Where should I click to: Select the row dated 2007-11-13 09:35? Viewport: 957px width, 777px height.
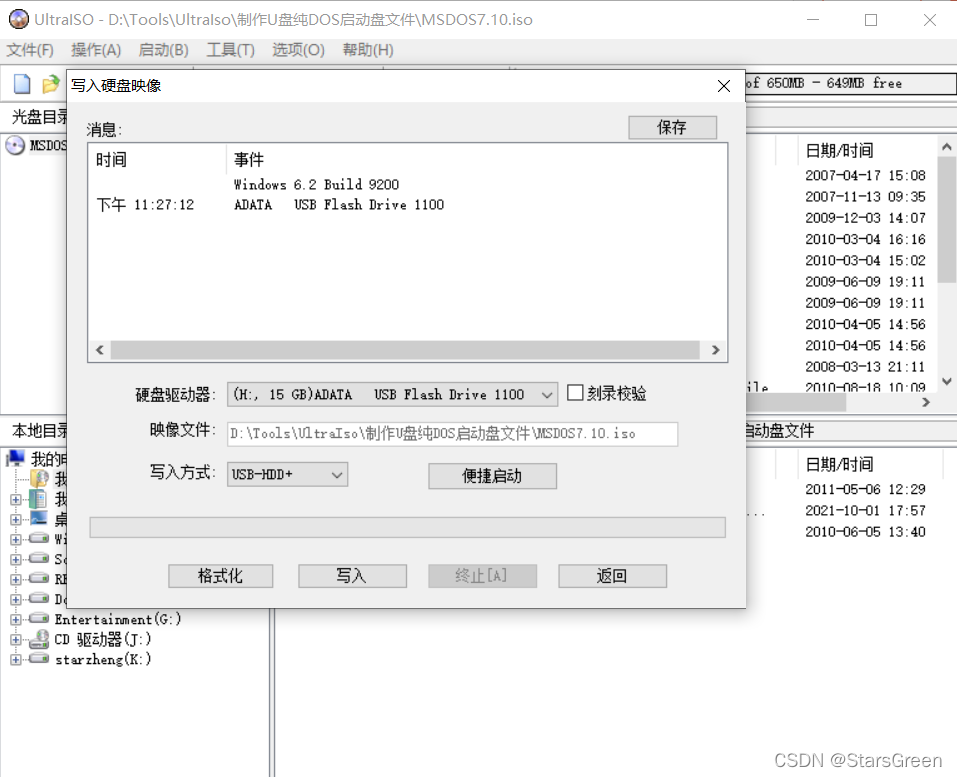click(x=865, y=197)
